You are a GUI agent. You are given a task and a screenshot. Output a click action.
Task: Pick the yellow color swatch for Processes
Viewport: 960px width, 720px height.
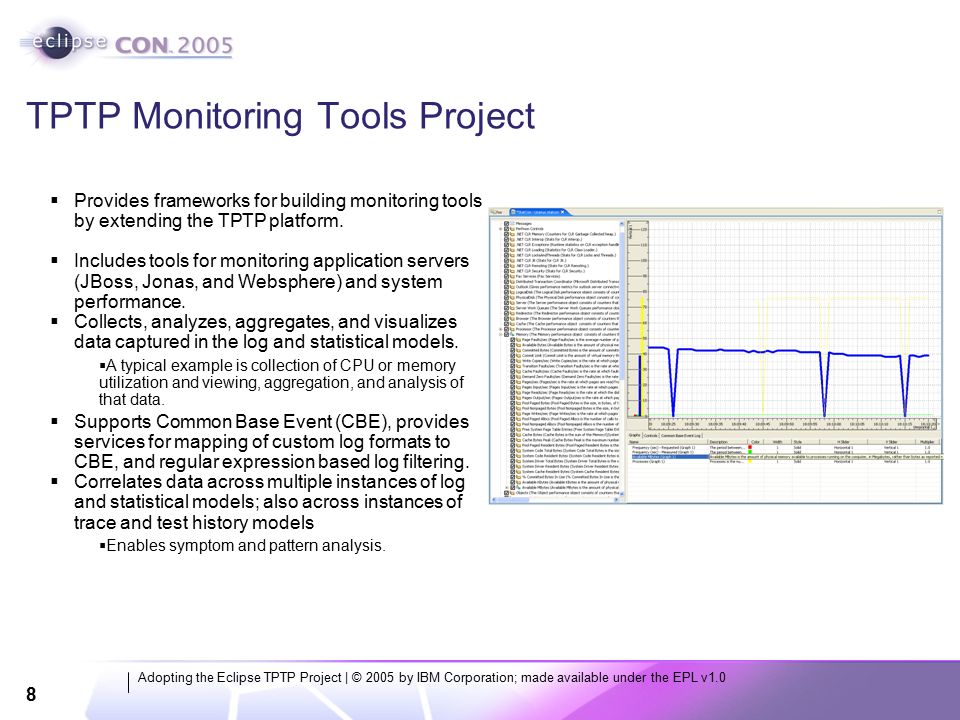click(x=750, y=462)
